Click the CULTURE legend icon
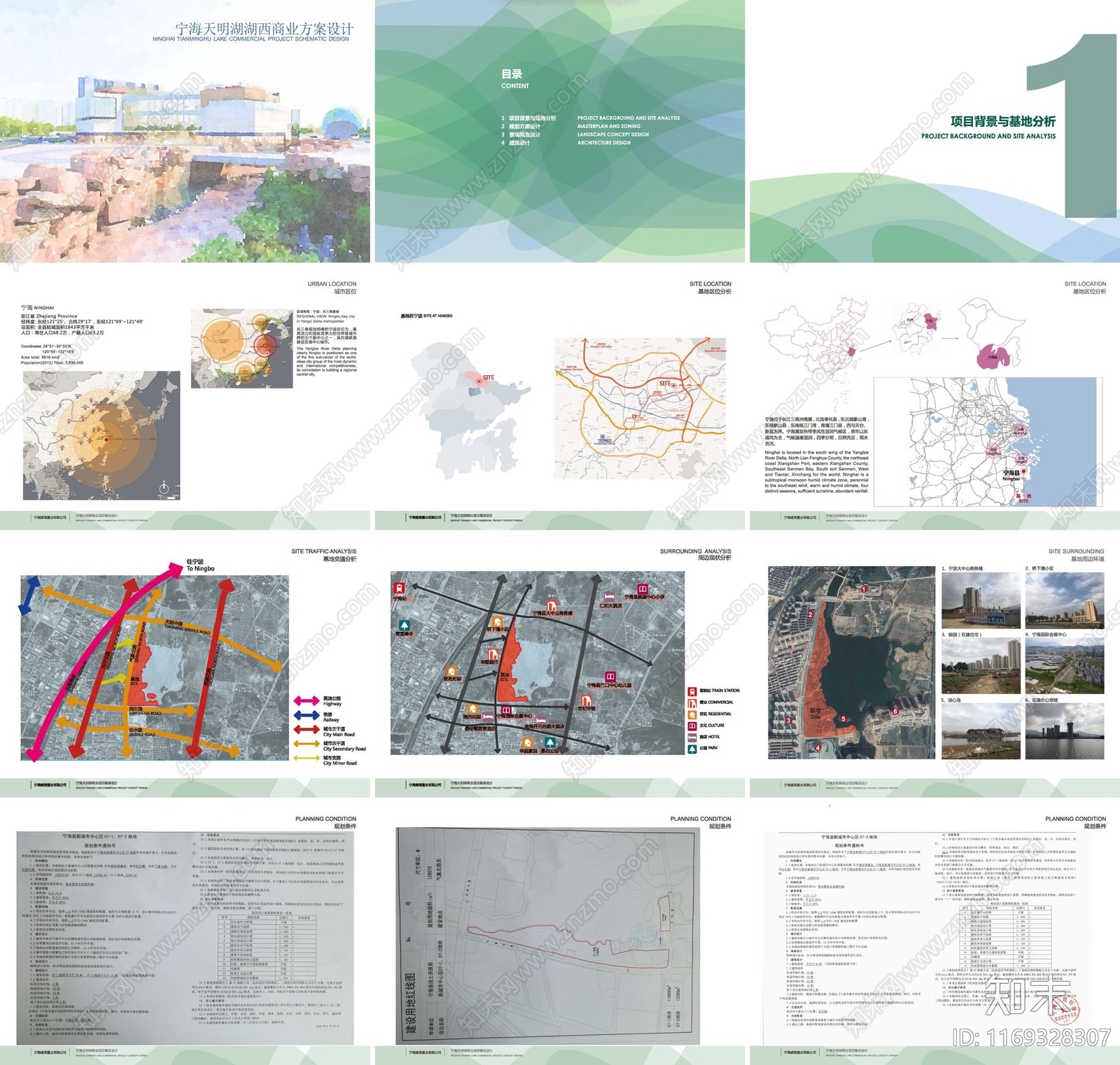The image size is (1120, 1065). [x=692, y=726]
